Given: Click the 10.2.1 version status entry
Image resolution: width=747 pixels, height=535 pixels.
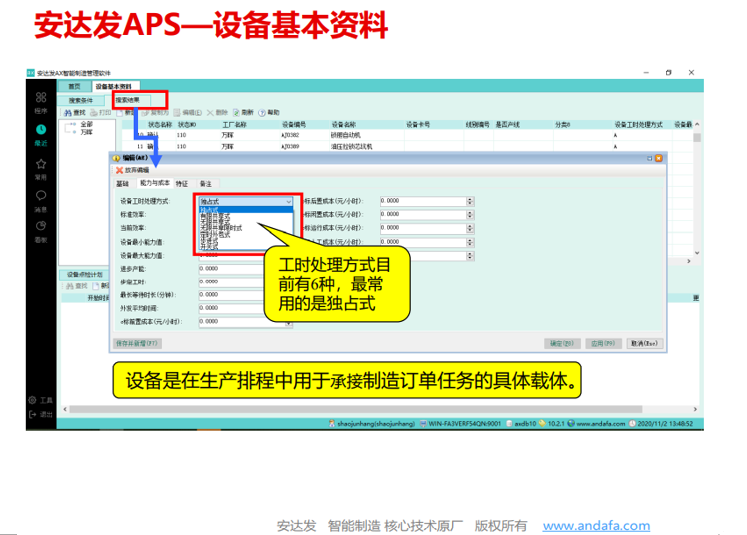Looking at the screenshot, I should 551,424.
